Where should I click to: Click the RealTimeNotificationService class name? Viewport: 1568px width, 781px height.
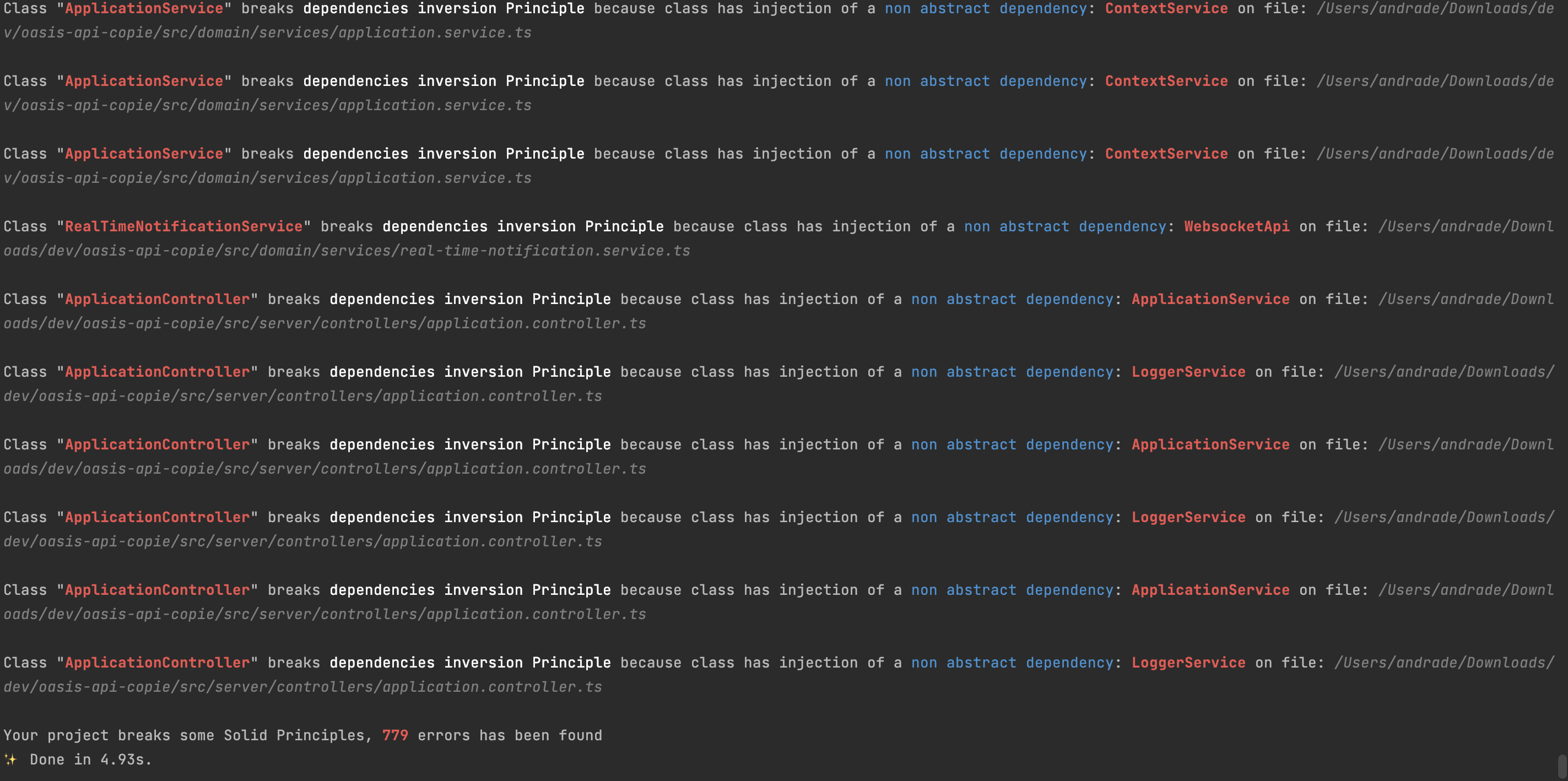[184, 226]
